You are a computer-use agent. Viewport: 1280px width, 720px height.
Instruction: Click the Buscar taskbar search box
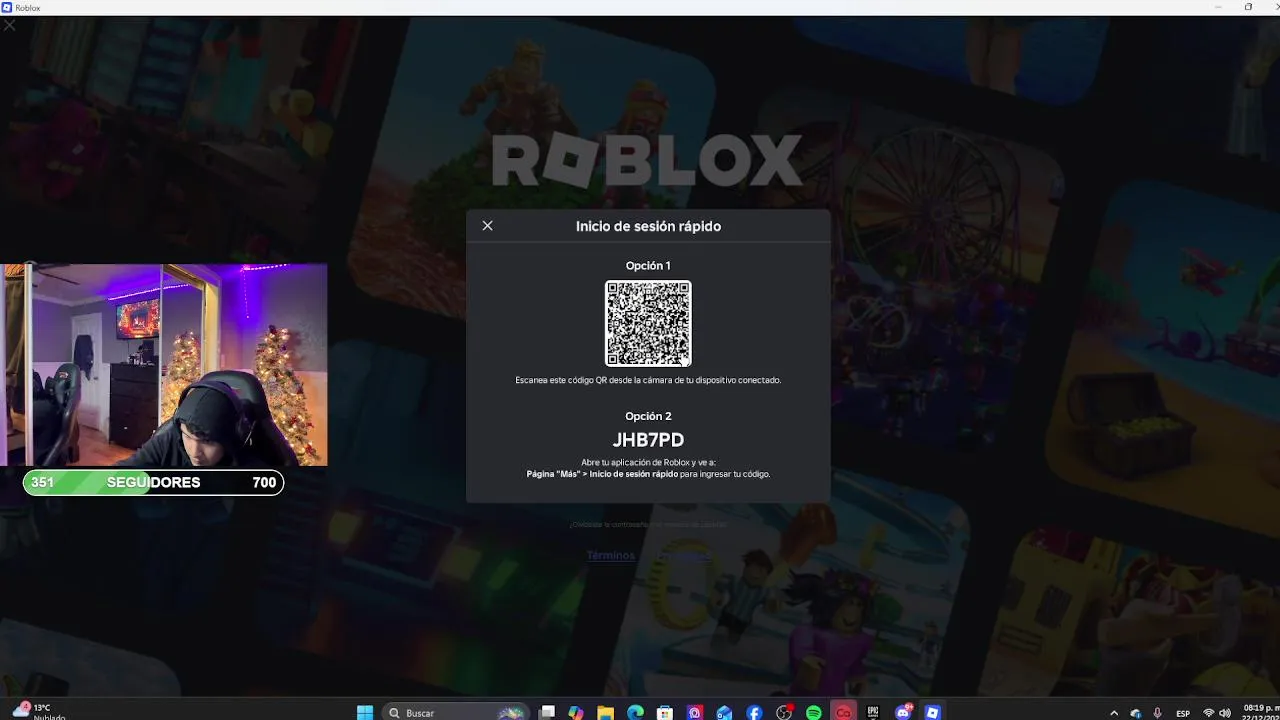tap(456, 712)
